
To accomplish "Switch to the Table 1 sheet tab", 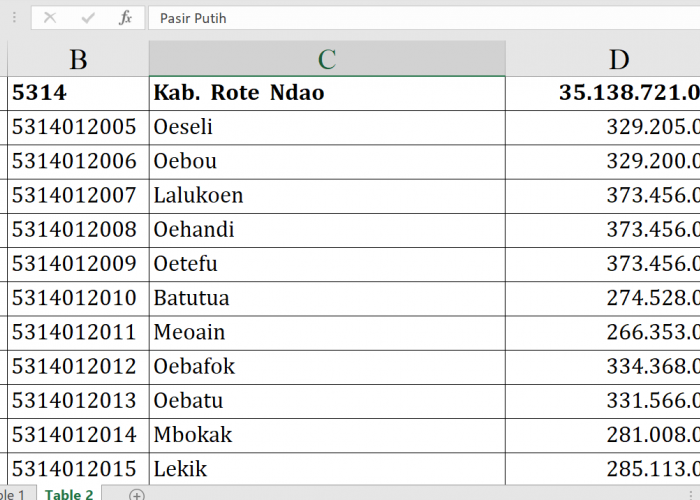I will point(12,494).
